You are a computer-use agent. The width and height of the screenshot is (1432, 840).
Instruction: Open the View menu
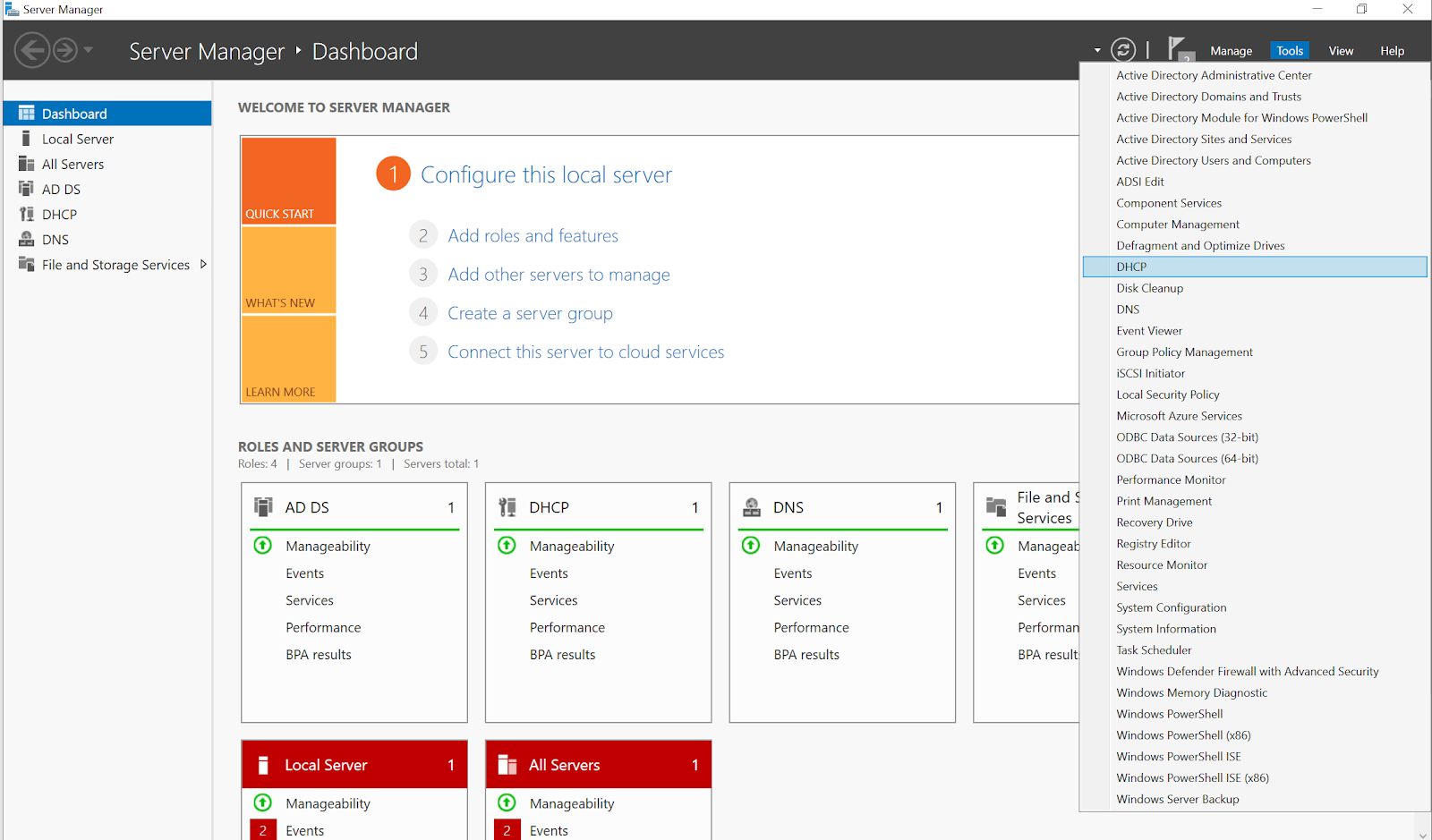click(x=1341, y=51)
